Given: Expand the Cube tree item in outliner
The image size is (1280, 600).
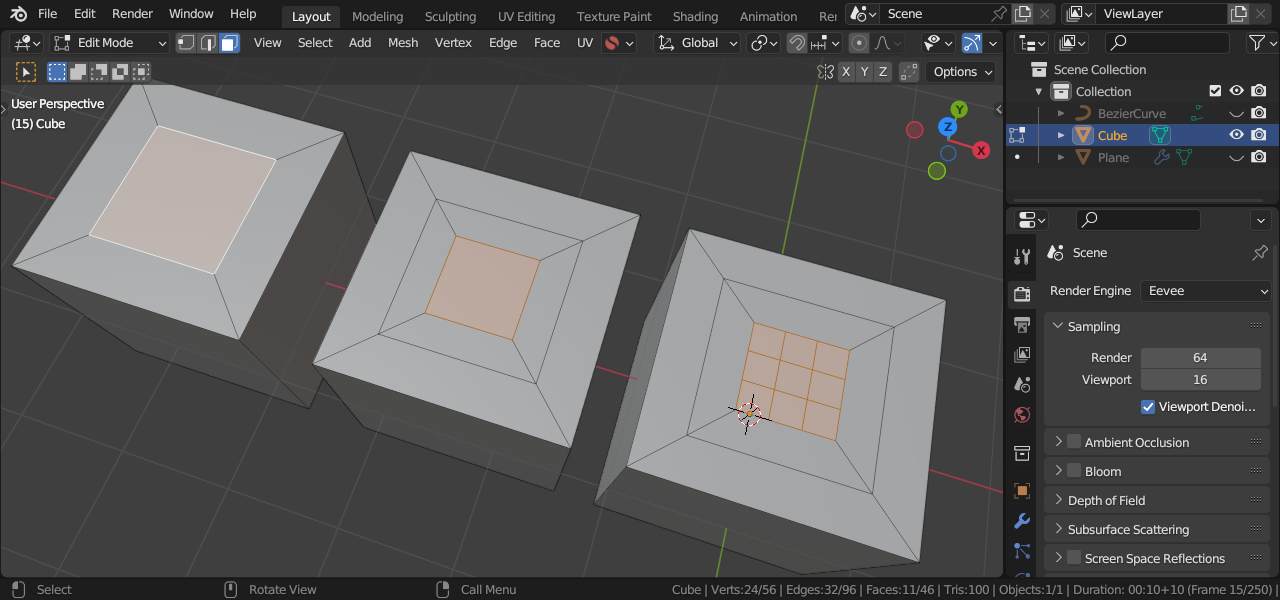Looking at the screenshot, I should pyautogui.click(x=1061, y=135).
